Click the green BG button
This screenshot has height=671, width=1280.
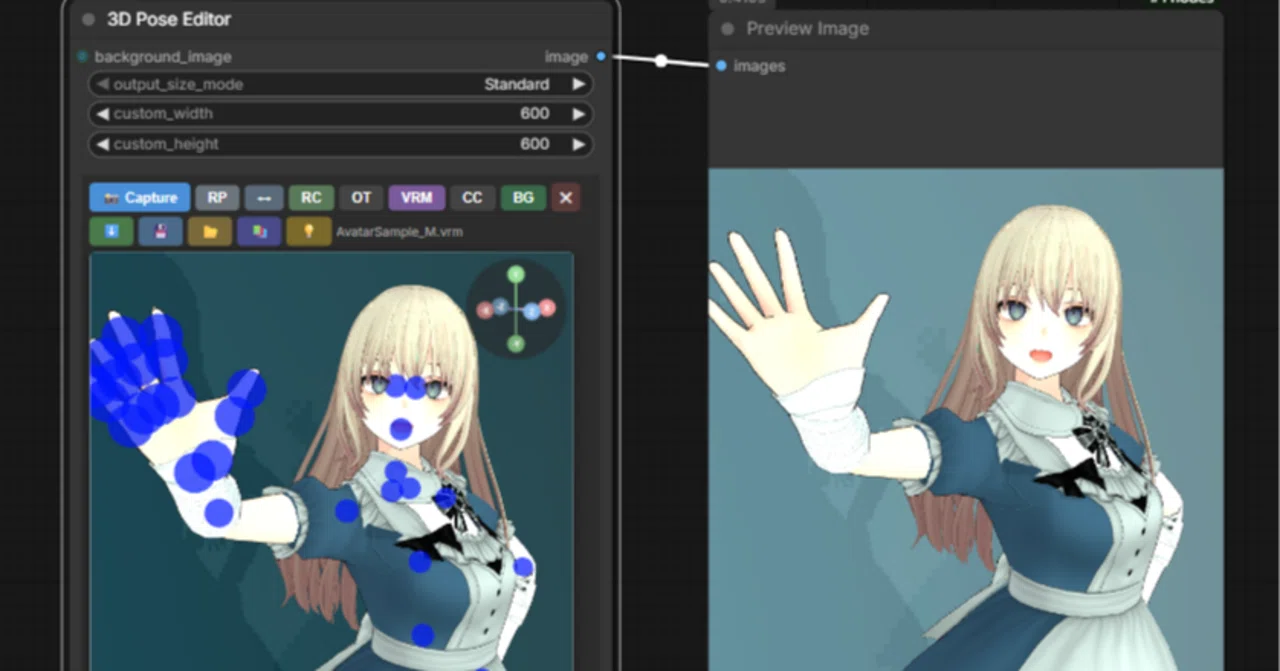pyautogui.click(x=523, y=198)
